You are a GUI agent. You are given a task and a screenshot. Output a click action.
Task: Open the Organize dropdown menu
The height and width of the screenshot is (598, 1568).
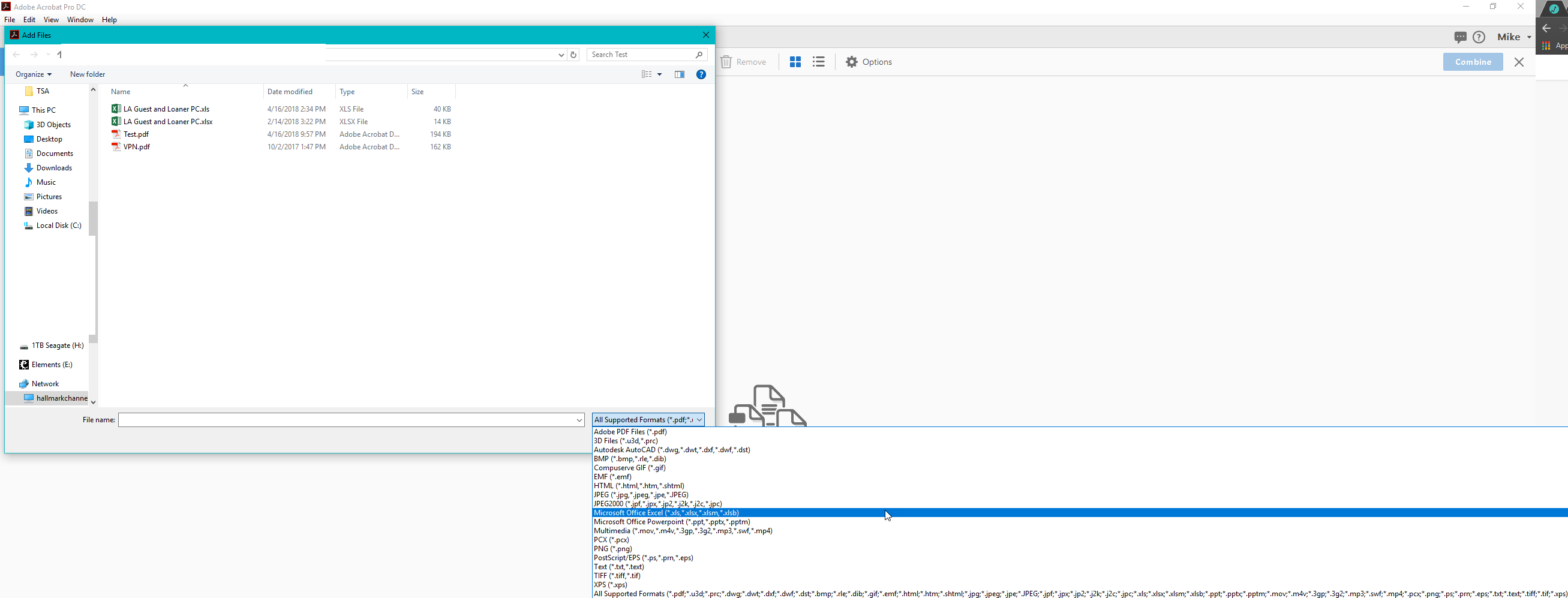click(34, 74)
